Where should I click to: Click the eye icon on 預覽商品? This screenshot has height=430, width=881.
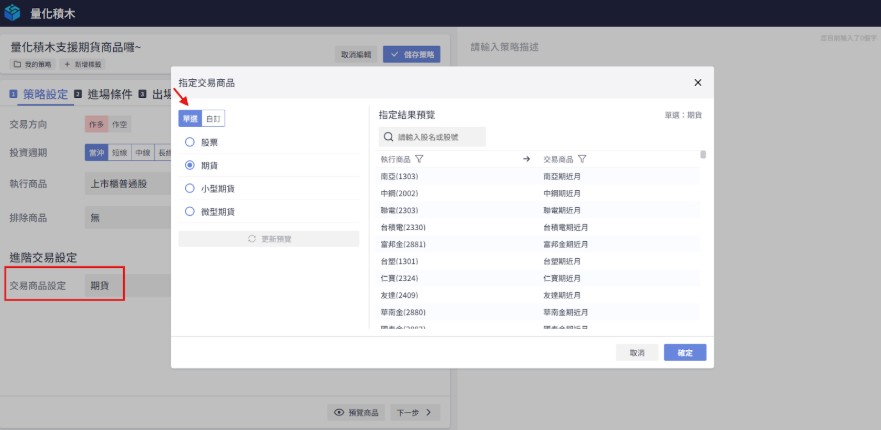click(x=339, y=412)
